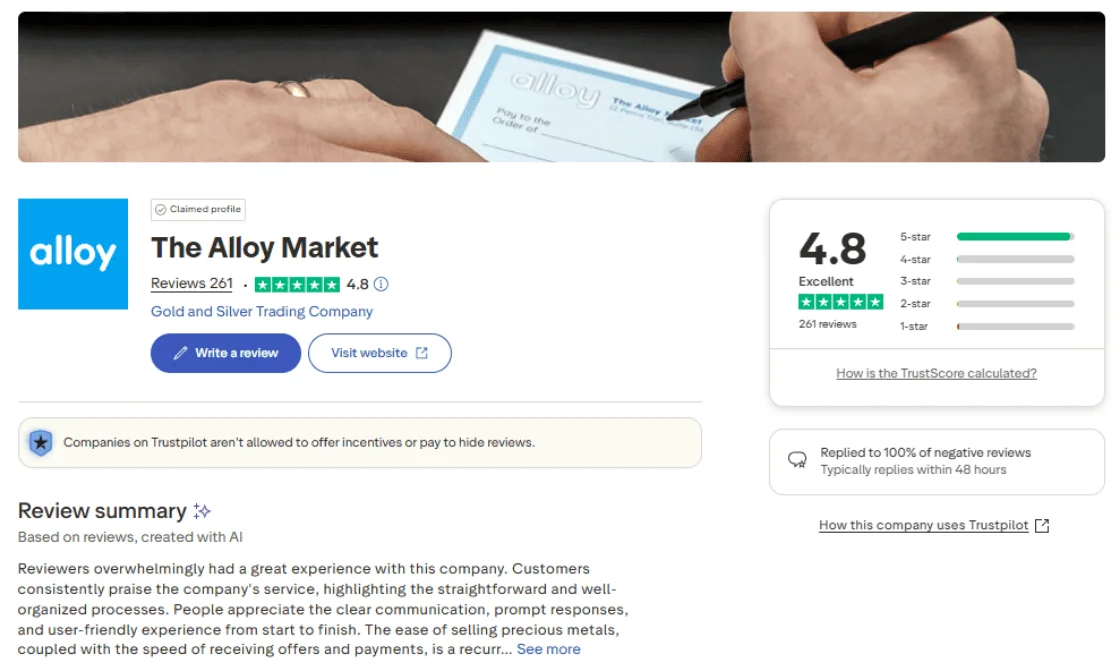Expand the review summary with See more
This screenshot has width=1120, height=666.
point(548,649)
